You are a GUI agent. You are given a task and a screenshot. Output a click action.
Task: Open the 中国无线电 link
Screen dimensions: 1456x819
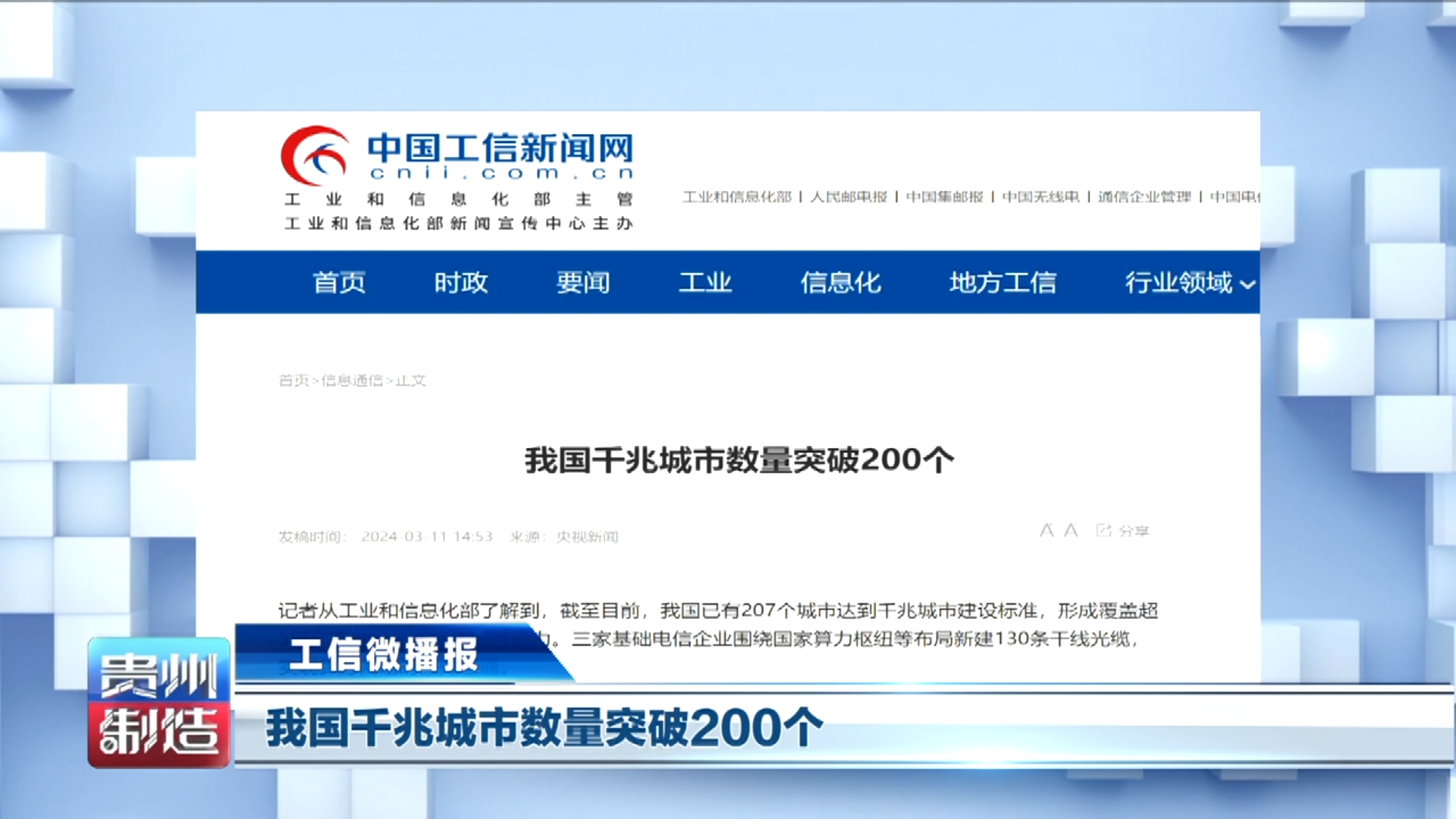tap(1040, 197)
